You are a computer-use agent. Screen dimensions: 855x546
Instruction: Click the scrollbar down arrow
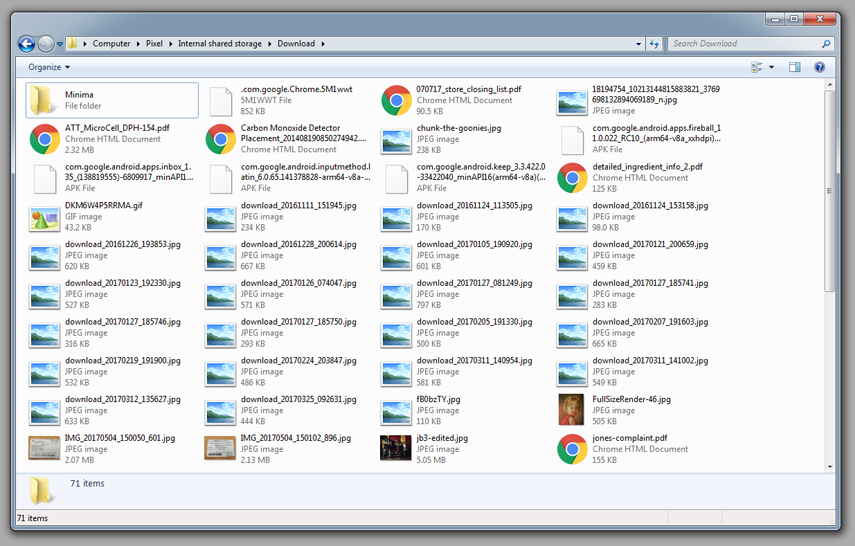coord(829,467)
